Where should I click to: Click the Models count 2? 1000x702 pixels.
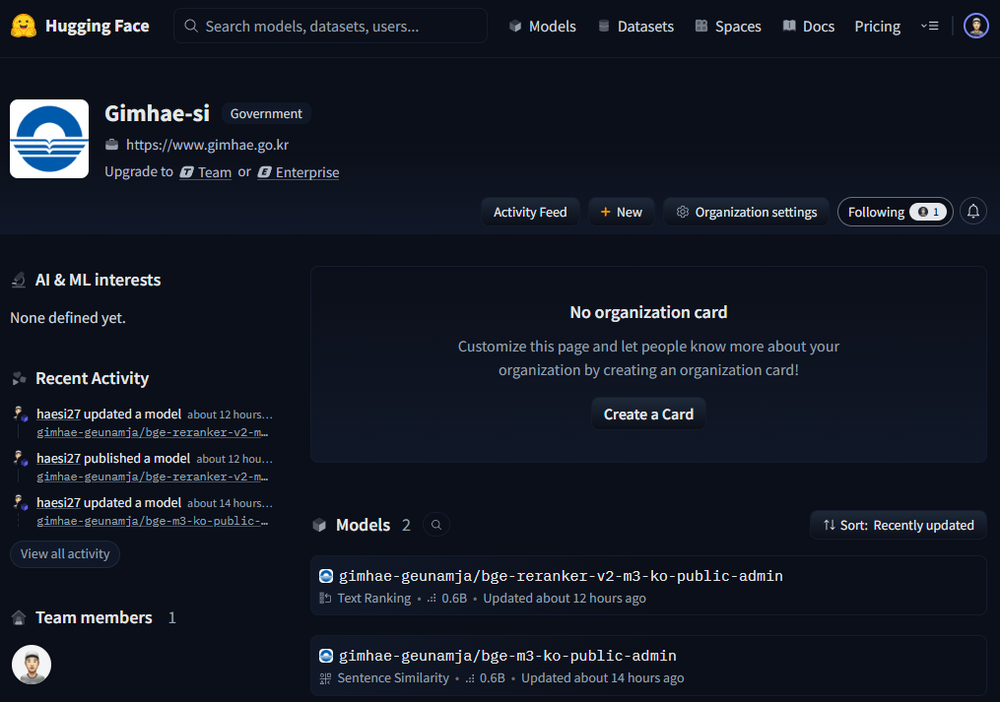tap(406, 525)
